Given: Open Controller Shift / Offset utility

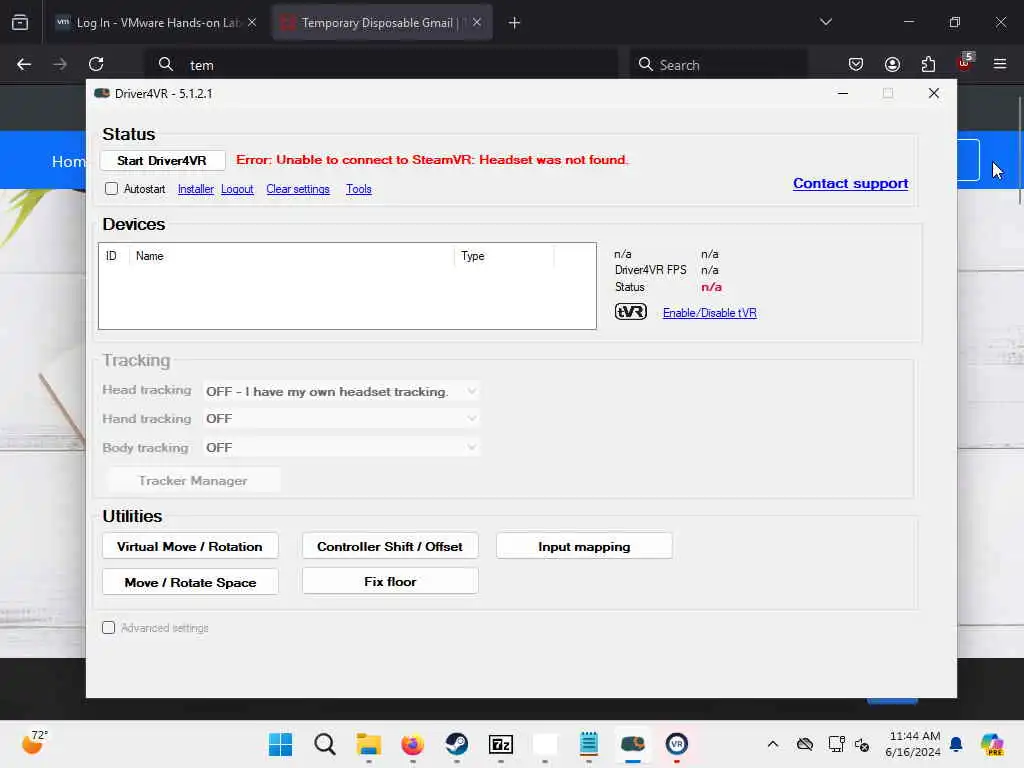Looking at the screenshot, I should coord(390,546).
